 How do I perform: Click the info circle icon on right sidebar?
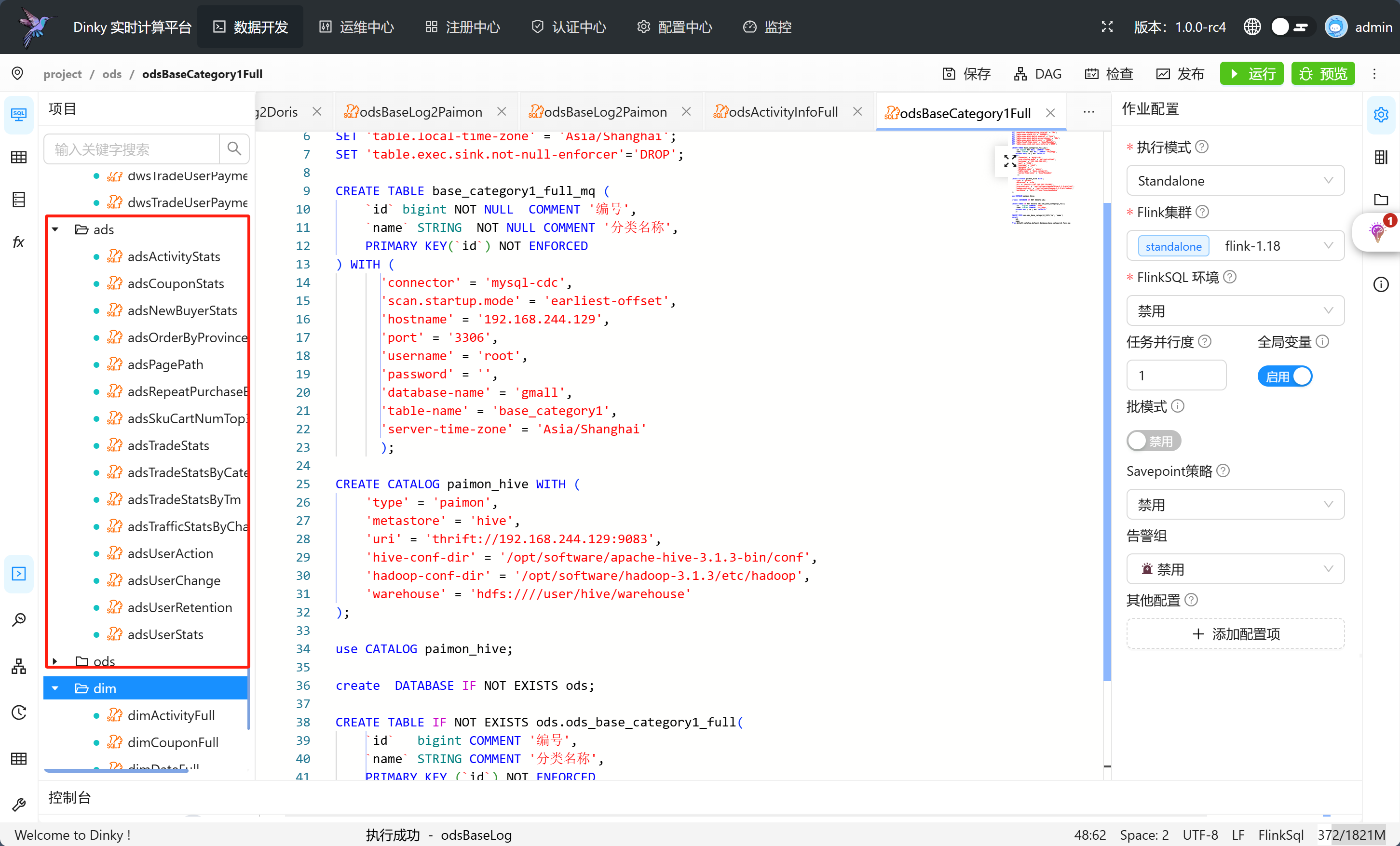coord(1381,284)
